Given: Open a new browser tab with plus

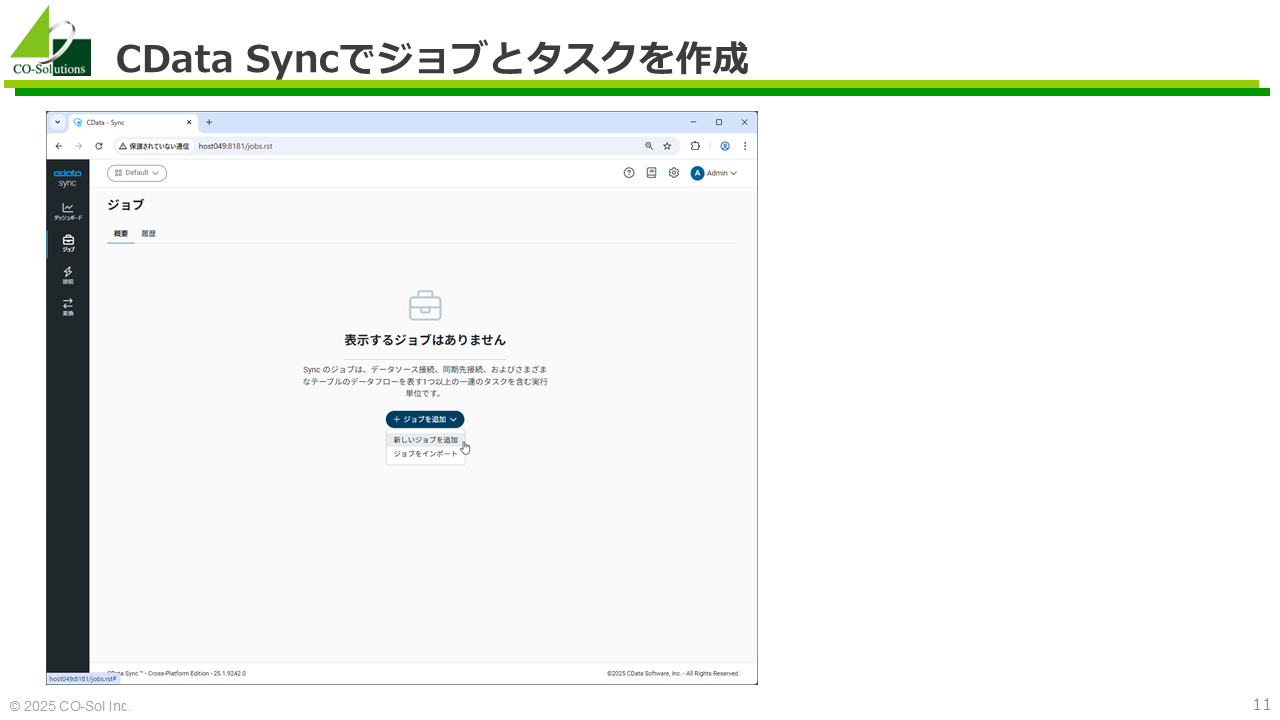Looking at the screenshot, I should [x=209, y=122].
